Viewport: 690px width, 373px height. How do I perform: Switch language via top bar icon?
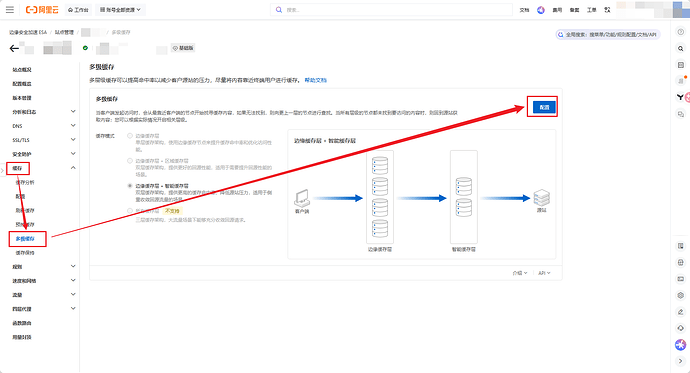[607, 10]
